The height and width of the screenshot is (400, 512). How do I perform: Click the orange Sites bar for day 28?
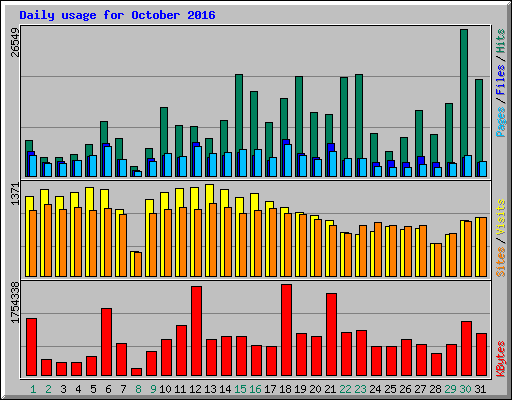click(438, 260)
